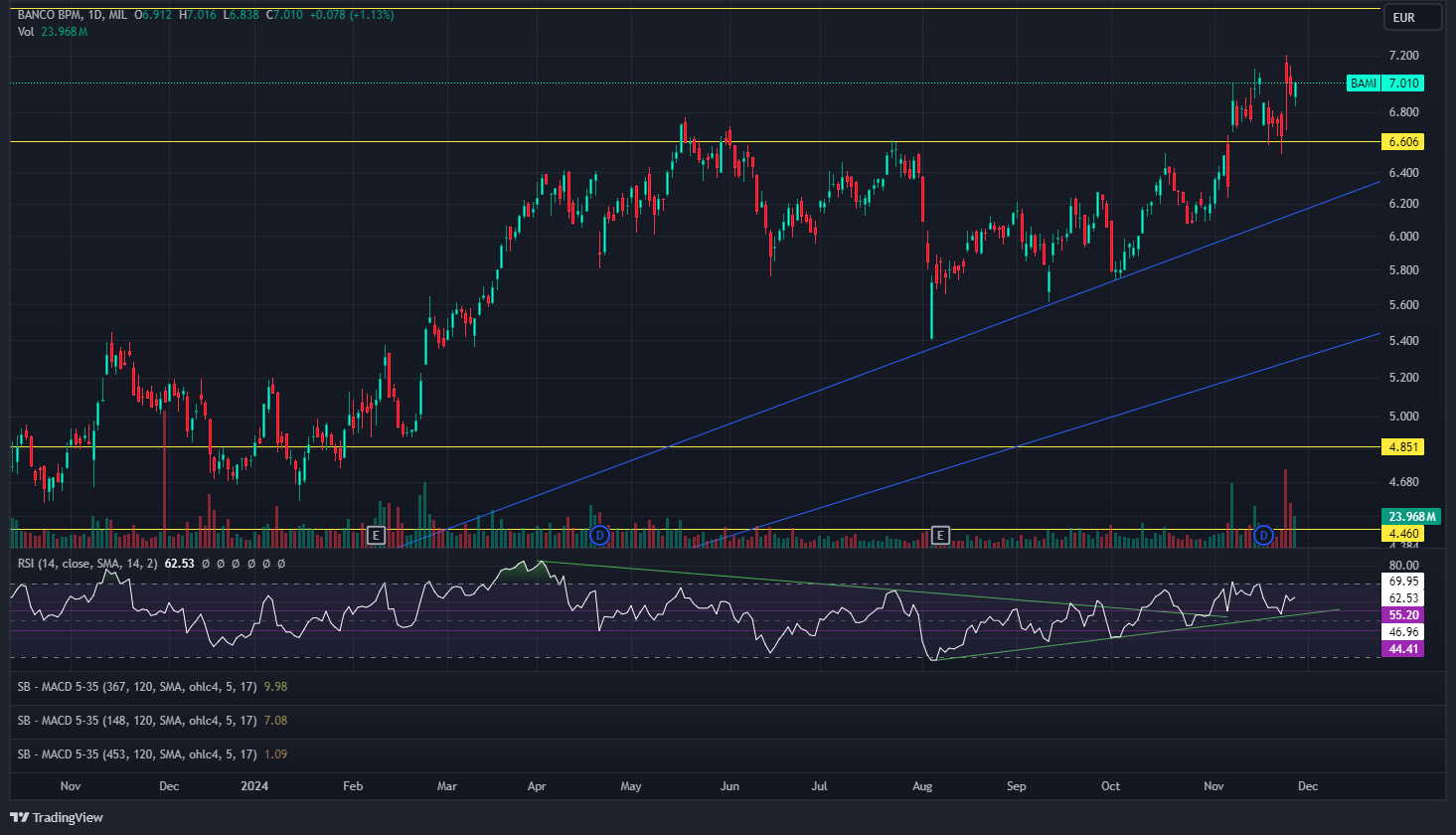
Task: Click the dividend D marker near November
Action: tap(1263, 536)
